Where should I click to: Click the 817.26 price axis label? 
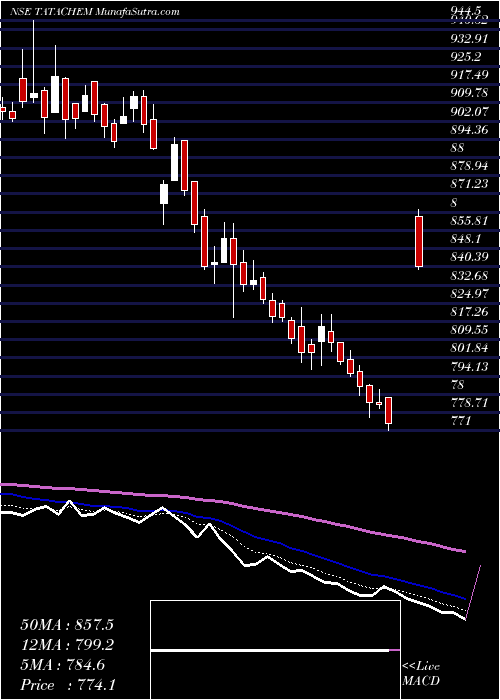click(468, 312)
